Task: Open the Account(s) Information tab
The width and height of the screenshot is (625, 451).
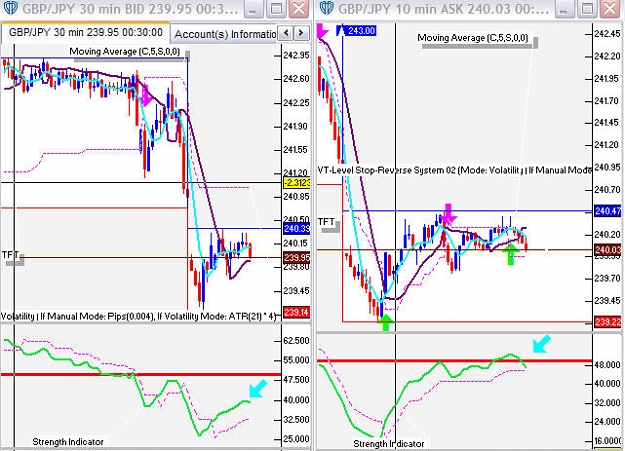Action: click(x=225, y=34)
